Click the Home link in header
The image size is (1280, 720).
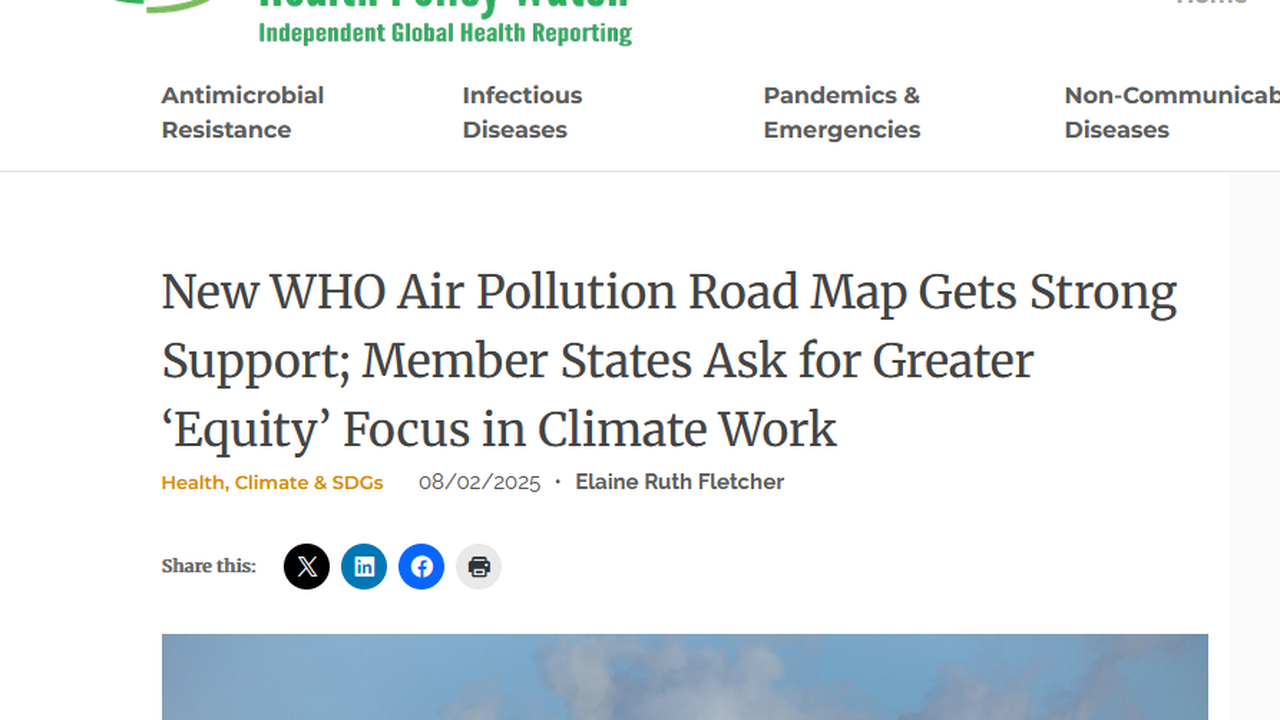[1212, 3]
